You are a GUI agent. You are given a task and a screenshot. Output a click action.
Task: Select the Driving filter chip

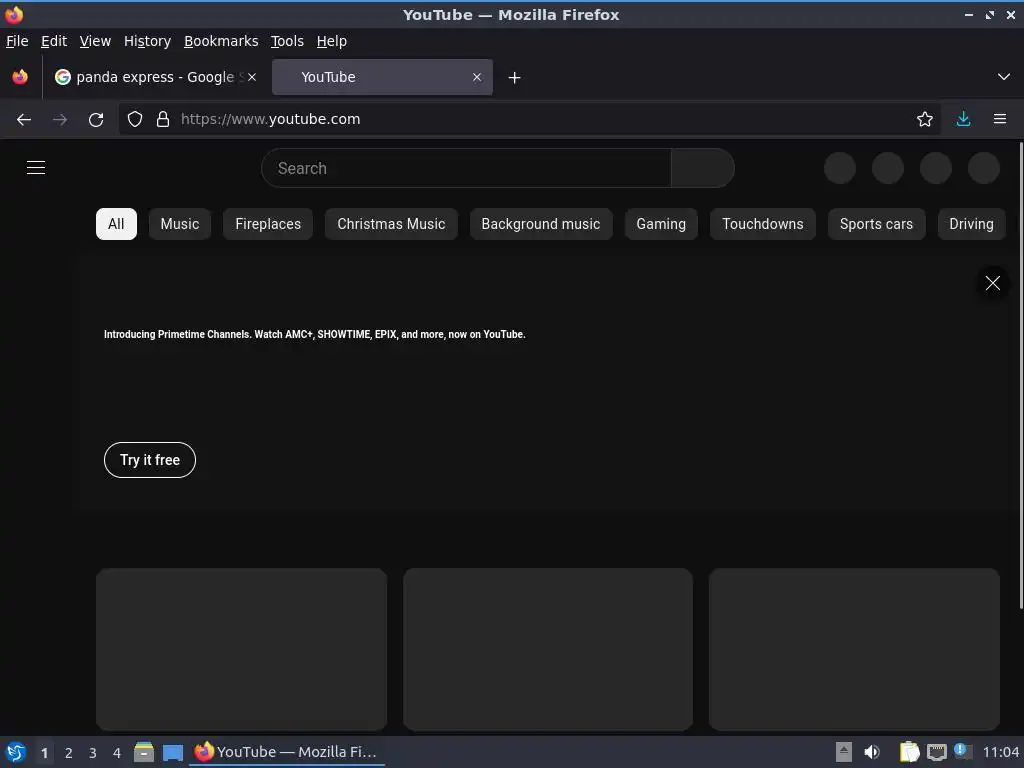(x=971, y=224)
